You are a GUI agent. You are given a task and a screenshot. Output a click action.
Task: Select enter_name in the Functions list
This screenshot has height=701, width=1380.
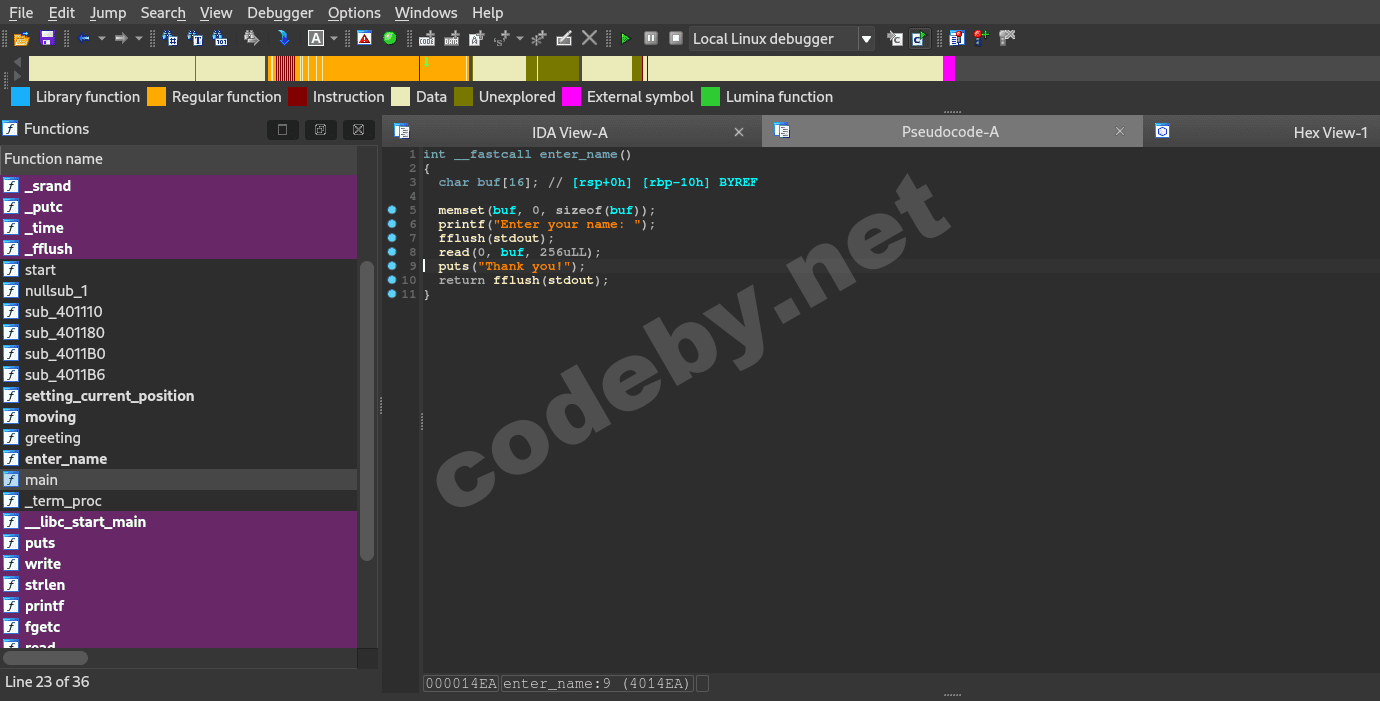pos(66,459)
